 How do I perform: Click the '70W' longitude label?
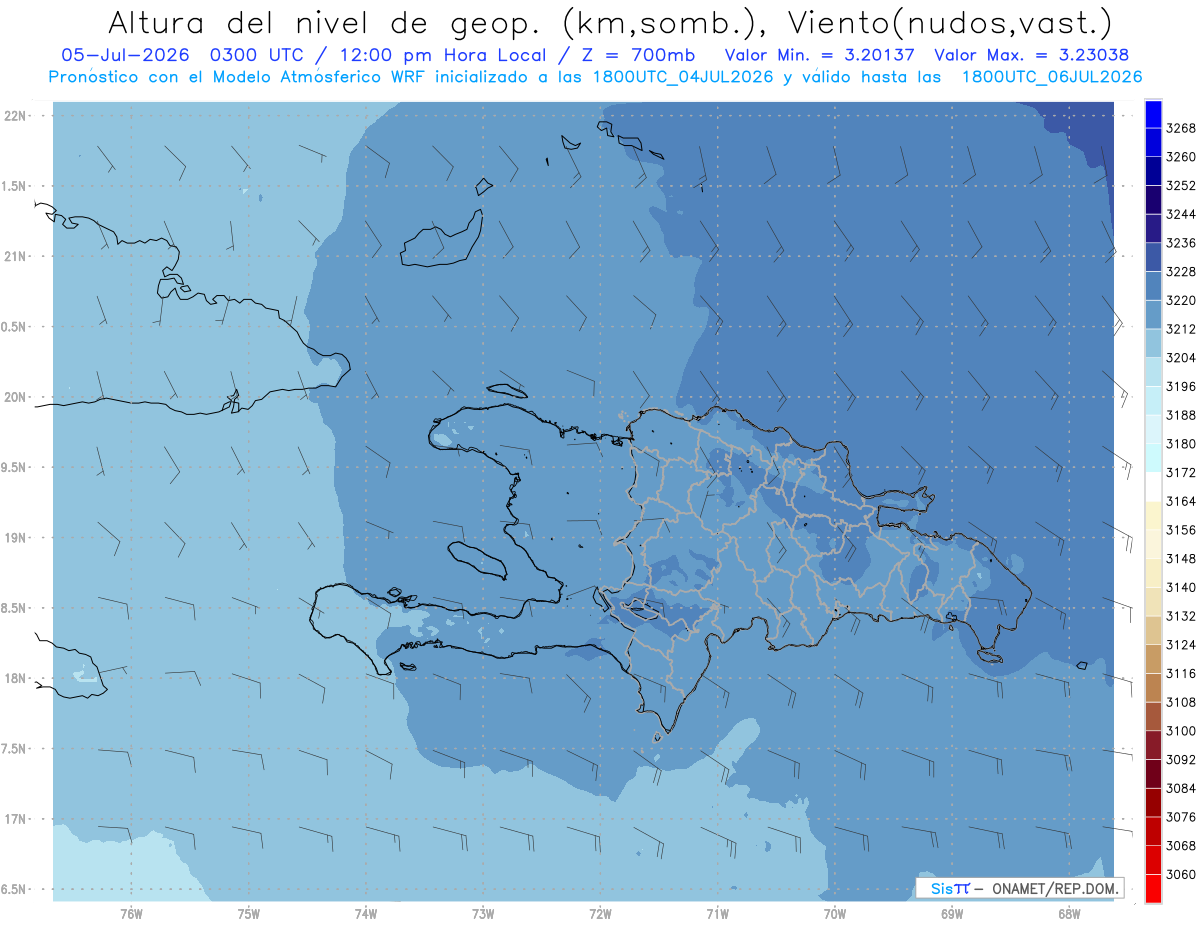point(835,914)
